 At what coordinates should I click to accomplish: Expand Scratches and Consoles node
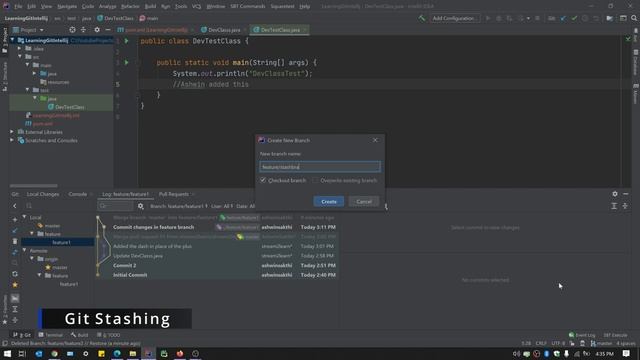click(x=12, y=140)
